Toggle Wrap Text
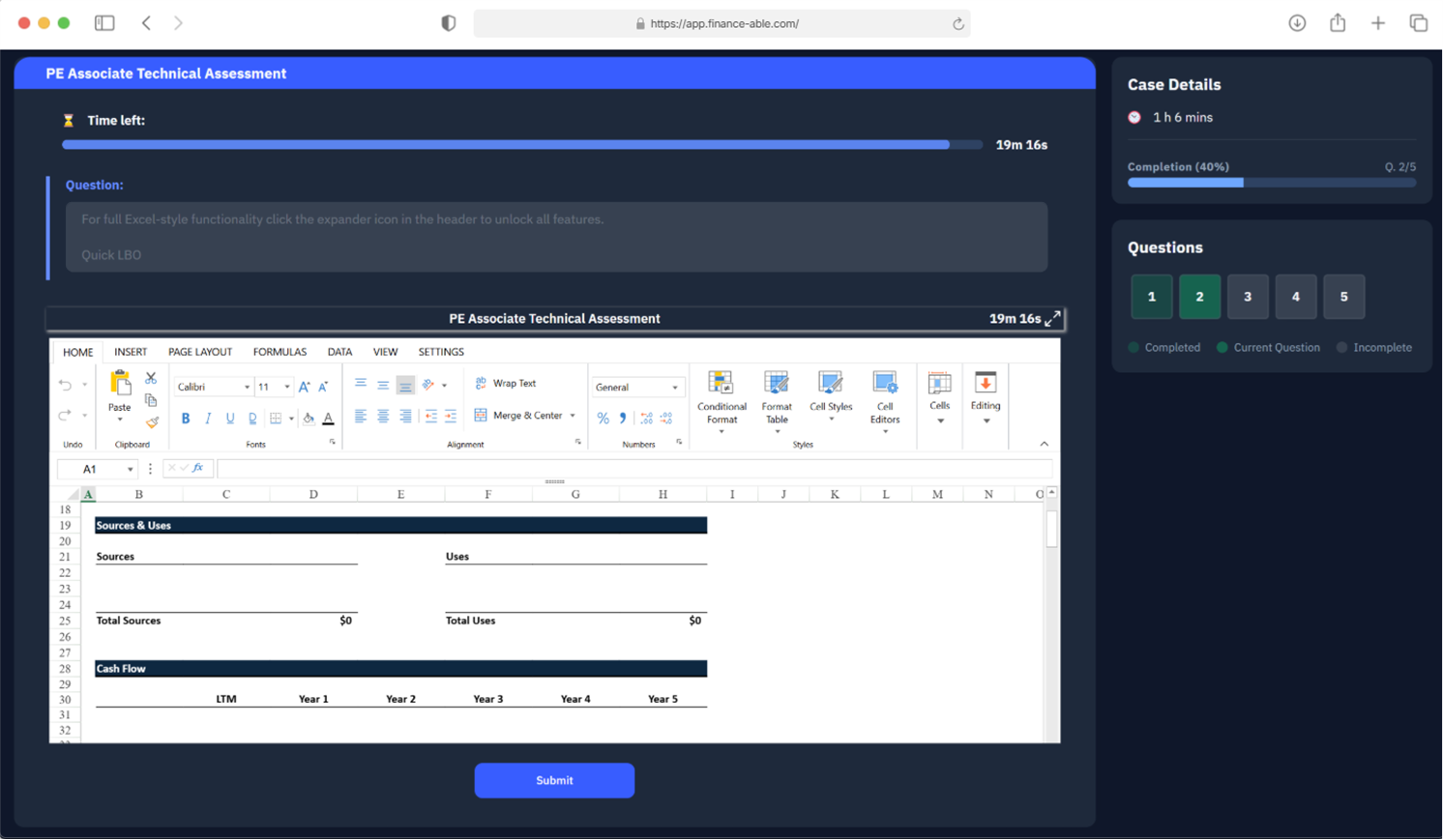Screen dimensions: 1443x840 pos(505,384)
